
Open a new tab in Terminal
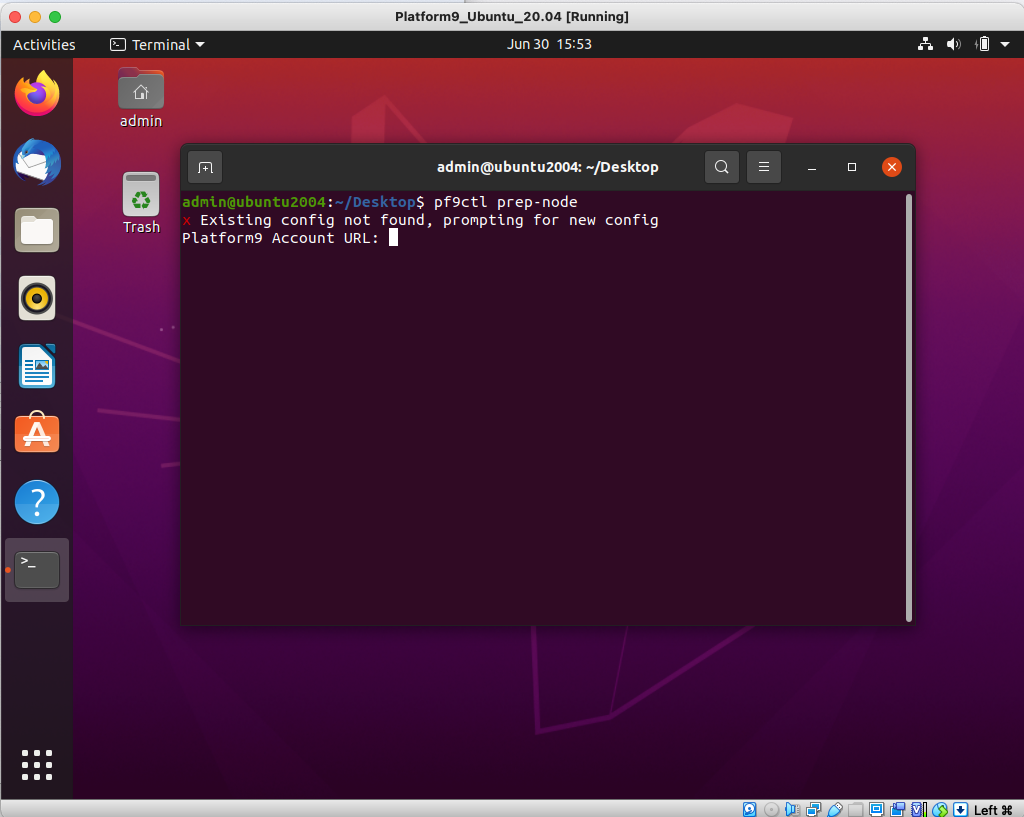point(204,167)
